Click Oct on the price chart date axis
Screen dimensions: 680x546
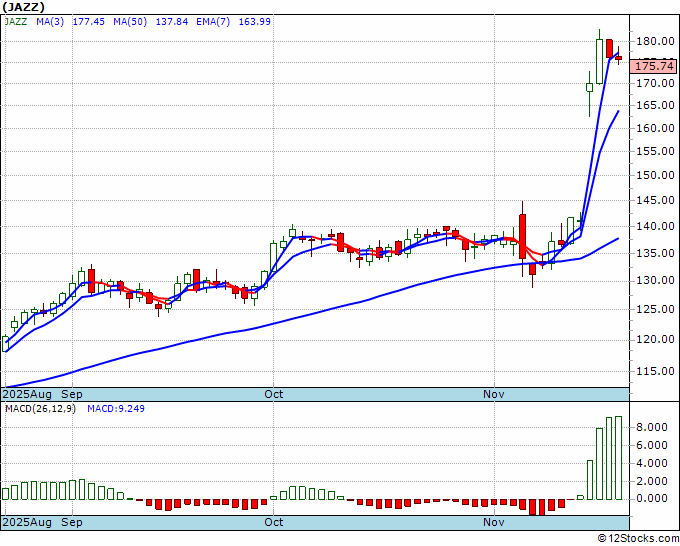274,394
